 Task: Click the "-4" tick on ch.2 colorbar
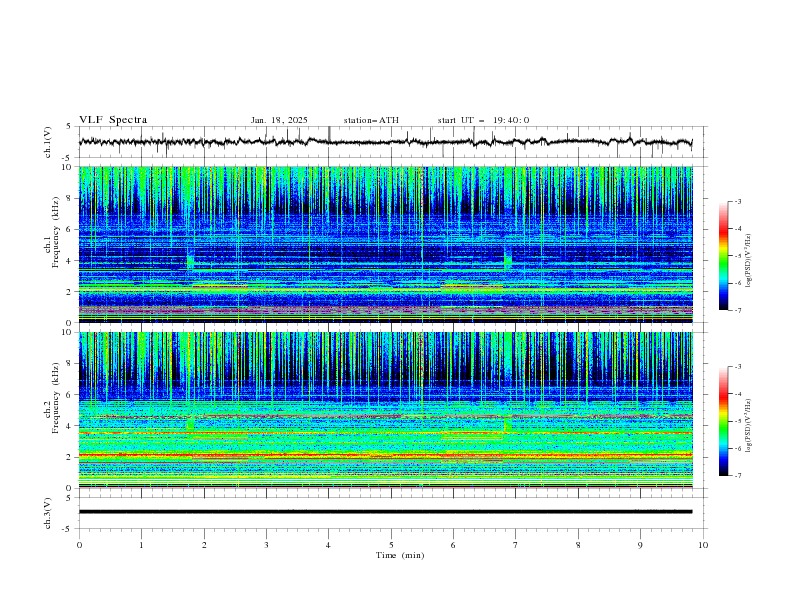pyautogui.click(x=737, y=394)
